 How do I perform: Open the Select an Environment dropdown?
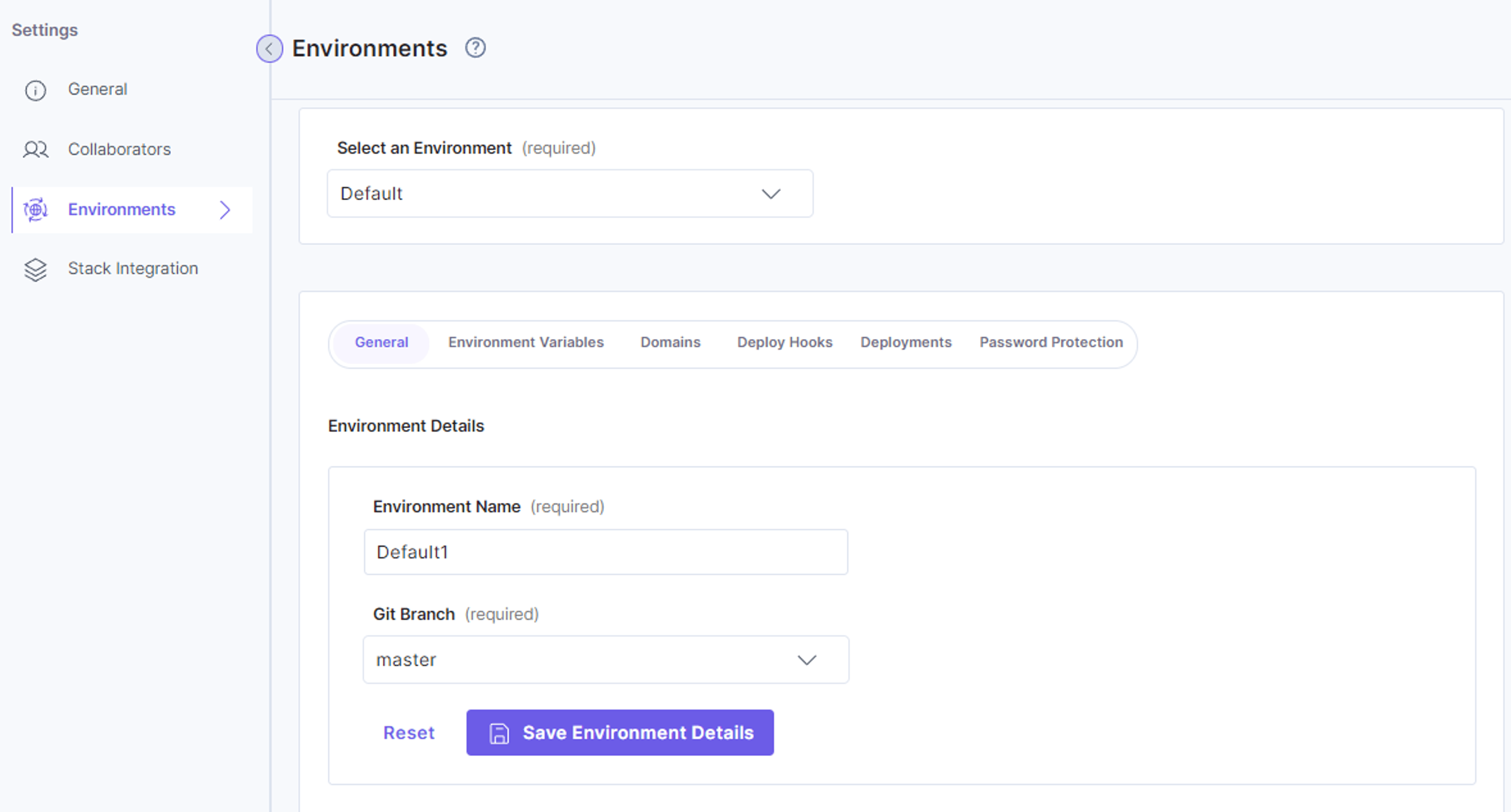click(570, 194)
